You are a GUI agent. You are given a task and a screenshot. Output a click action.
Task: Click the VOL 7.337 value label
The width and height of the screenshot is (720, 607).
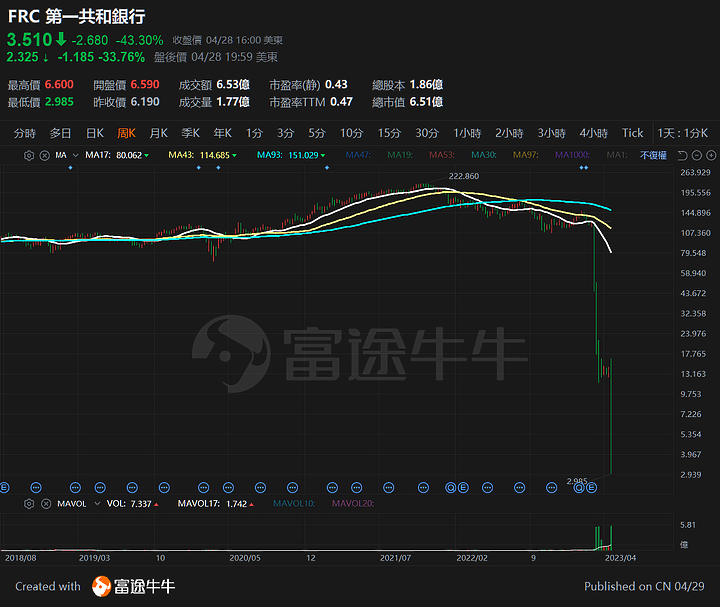pyautogui.click(x=133, y=504)
